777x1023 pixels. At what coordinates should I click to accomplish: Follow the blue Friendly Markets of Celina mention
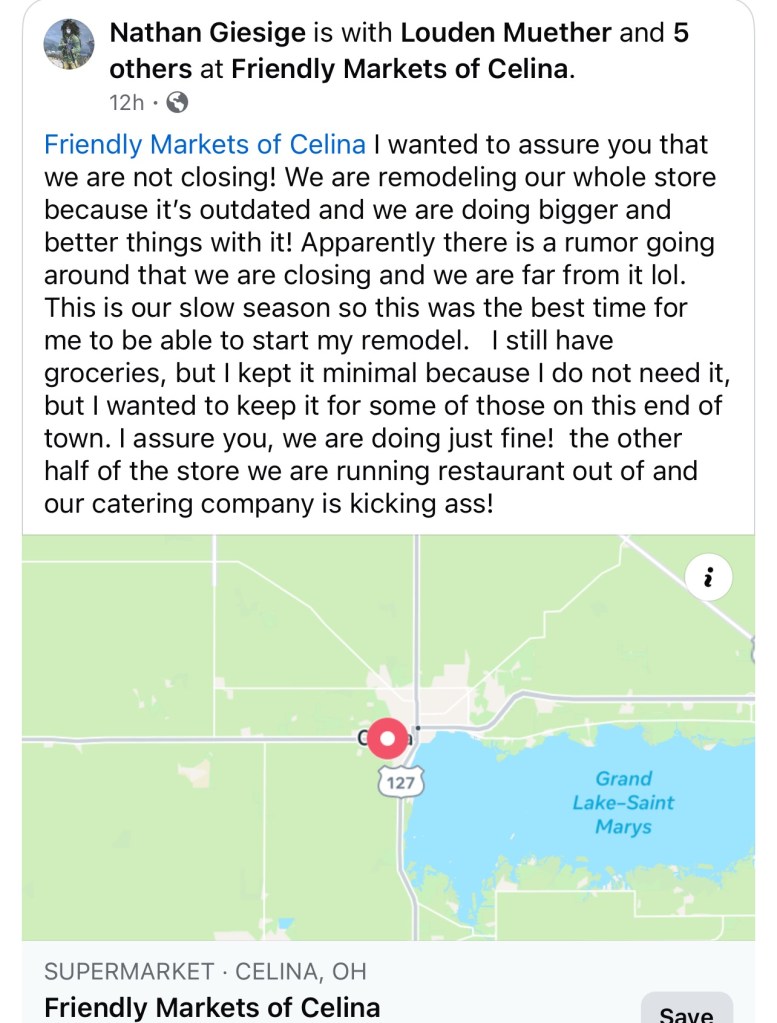[205, 144]
